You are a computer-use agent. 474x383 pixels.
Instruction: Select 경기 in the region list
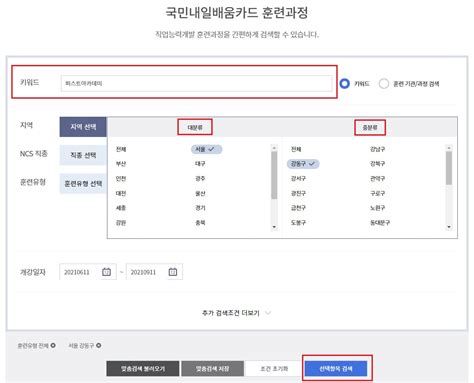[200, 208]
